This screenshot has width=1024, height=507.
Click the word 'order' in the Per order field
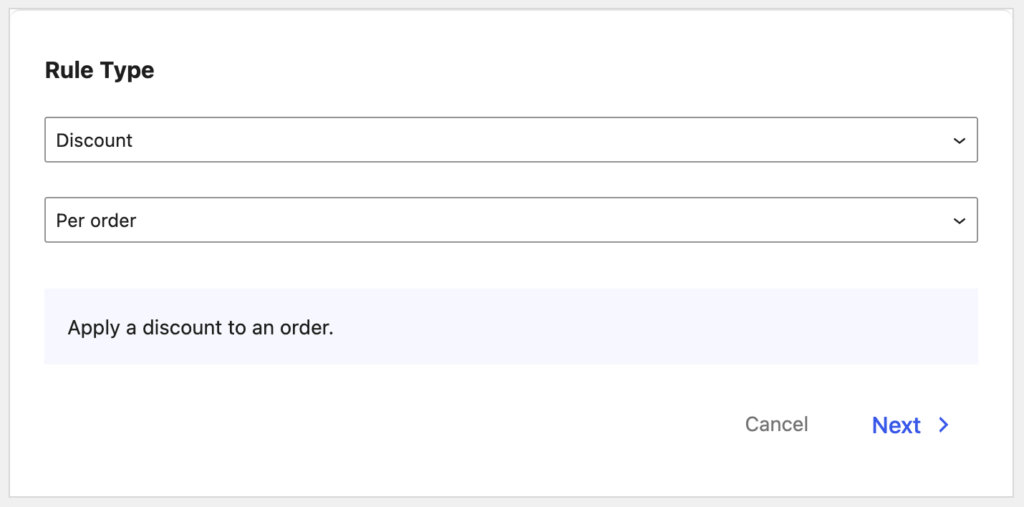click(x=112, y=221)
